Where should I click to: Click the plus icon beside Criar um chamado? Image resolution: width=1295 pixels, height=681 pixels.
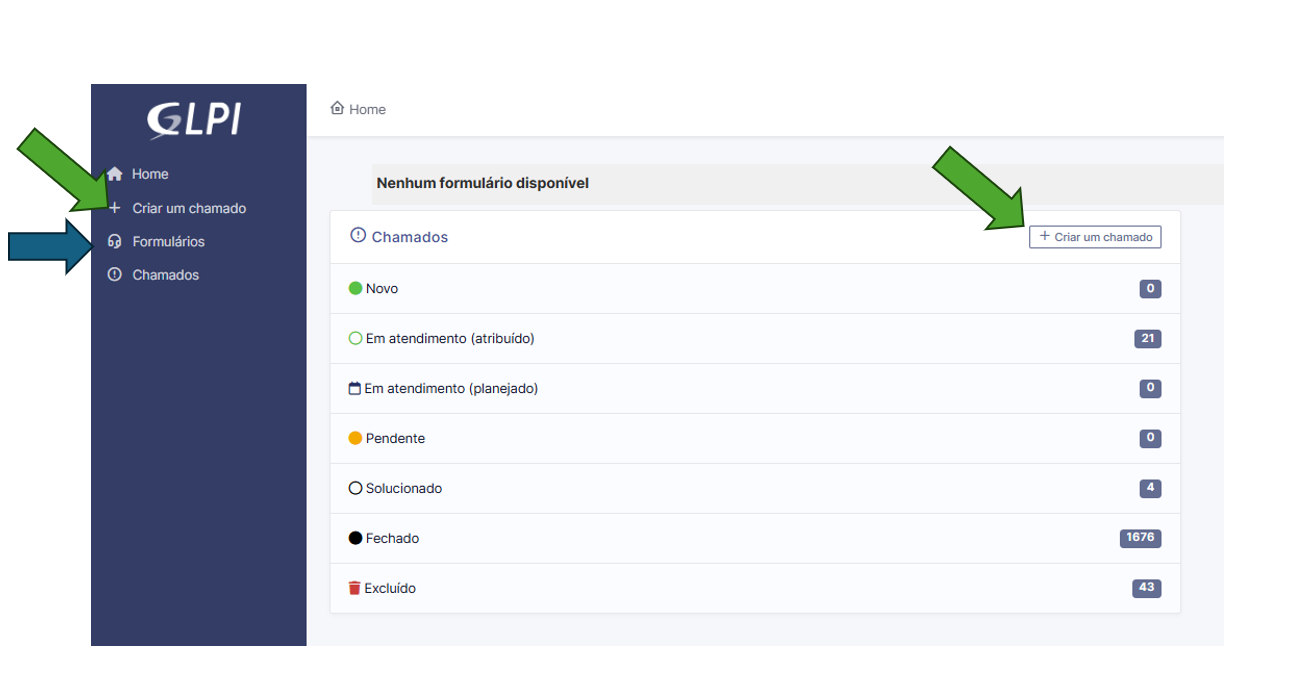pyautogui.click(x=114, y=208)
